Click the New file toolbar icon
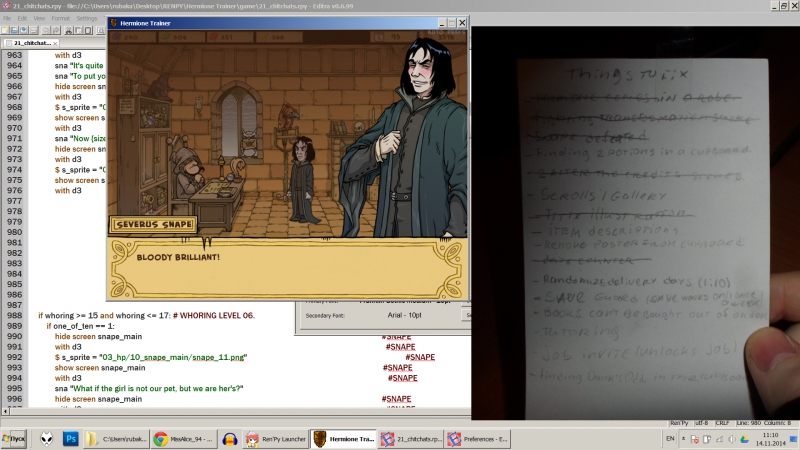The width and height of the screenshot is (800, 450). point(5,31)
